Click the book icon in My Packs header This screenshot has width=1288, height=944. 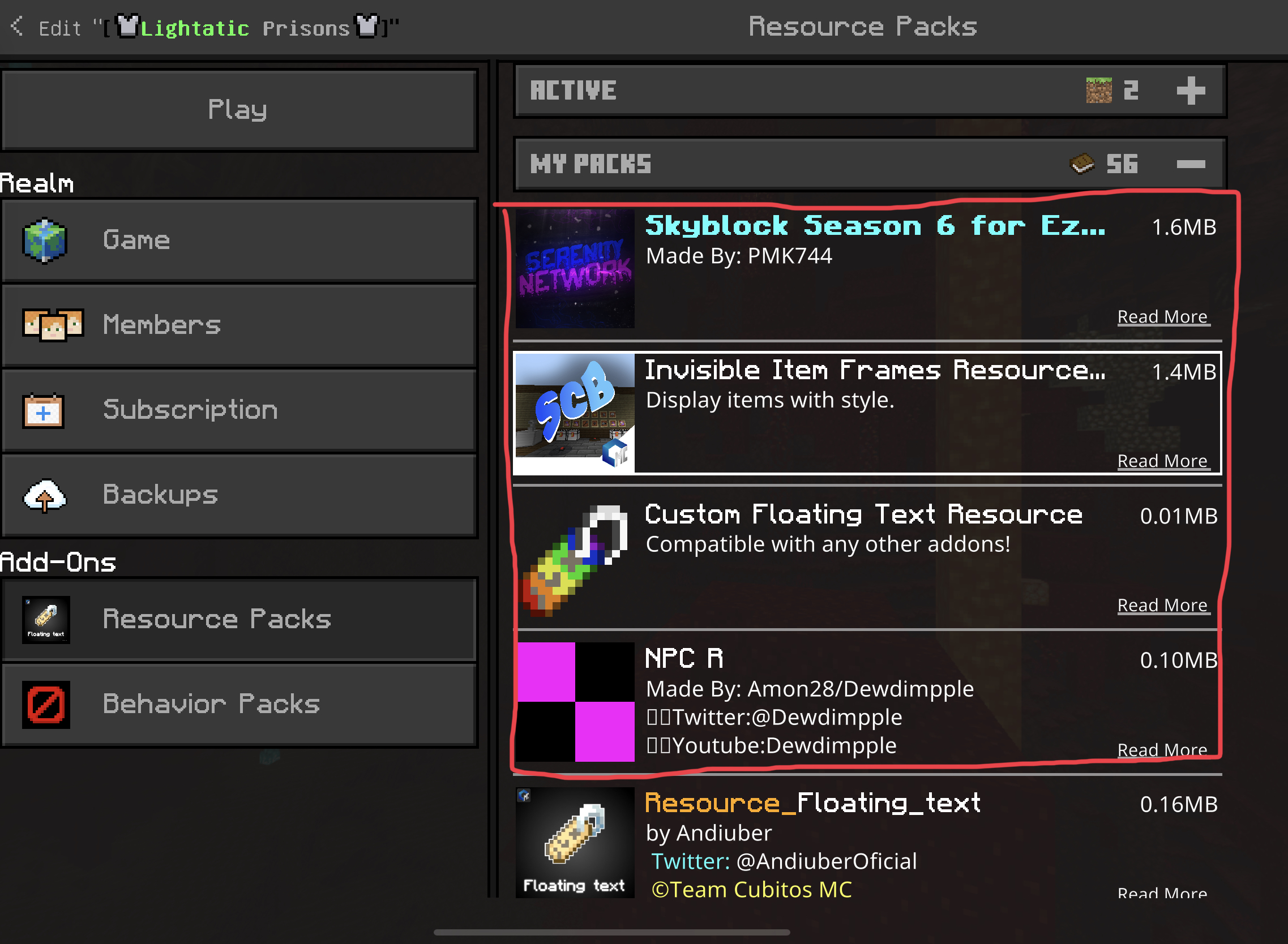(1081, 164)
